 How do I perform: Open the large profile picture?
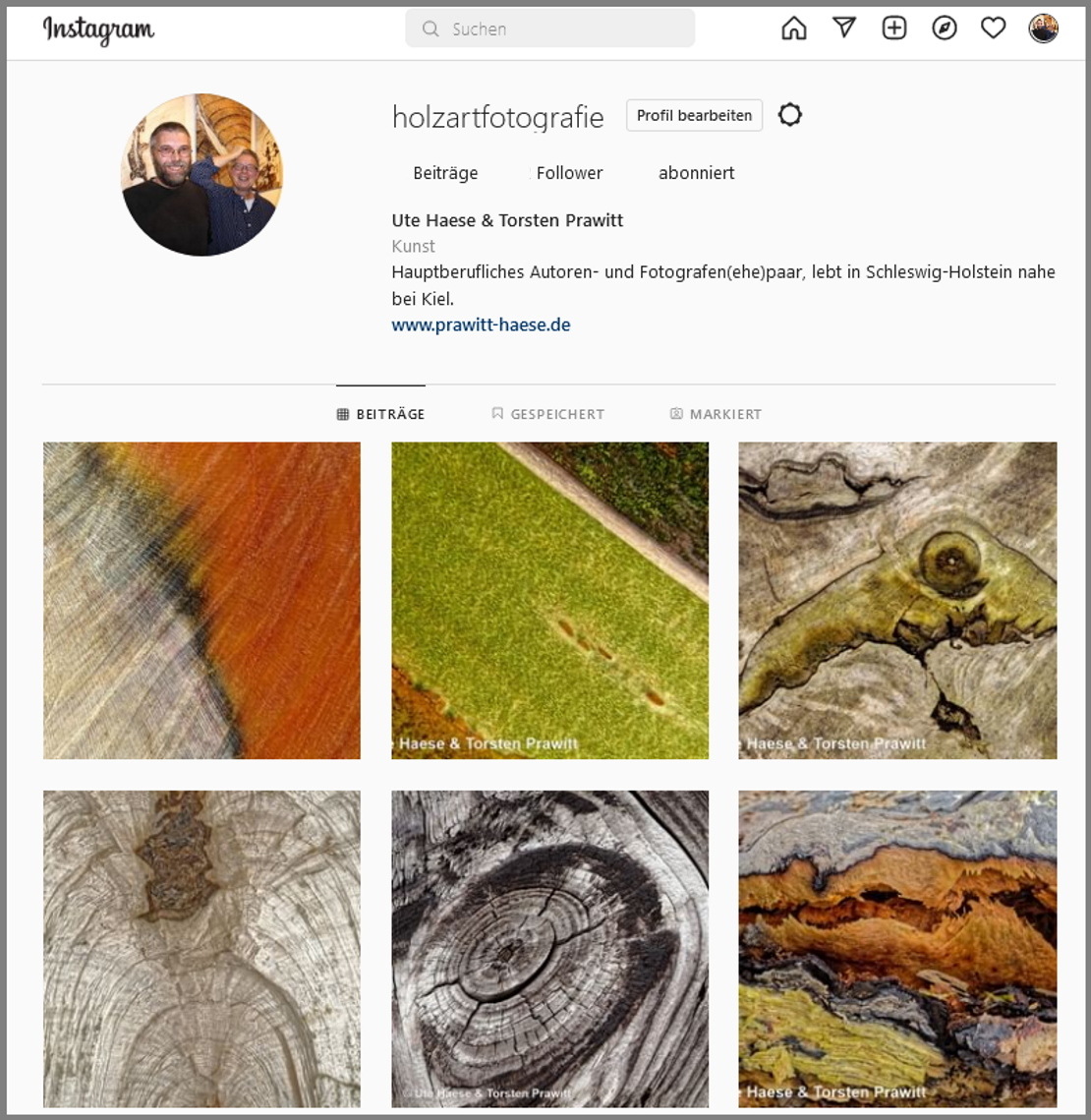[202, 175]
